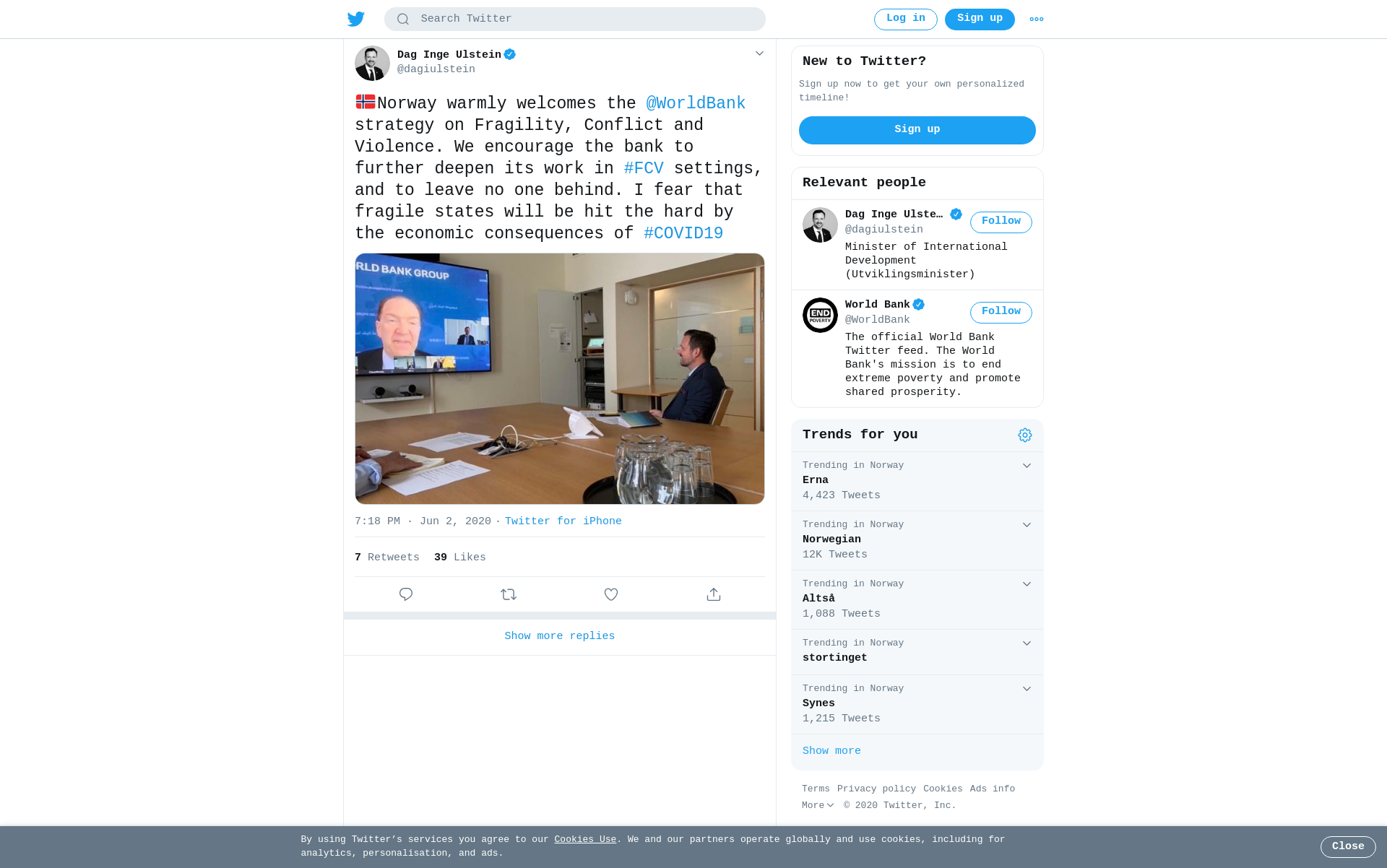Focus the Search Twitter field
The width and height of the screenshot is (1387, 868).
[x=575, y=19]
